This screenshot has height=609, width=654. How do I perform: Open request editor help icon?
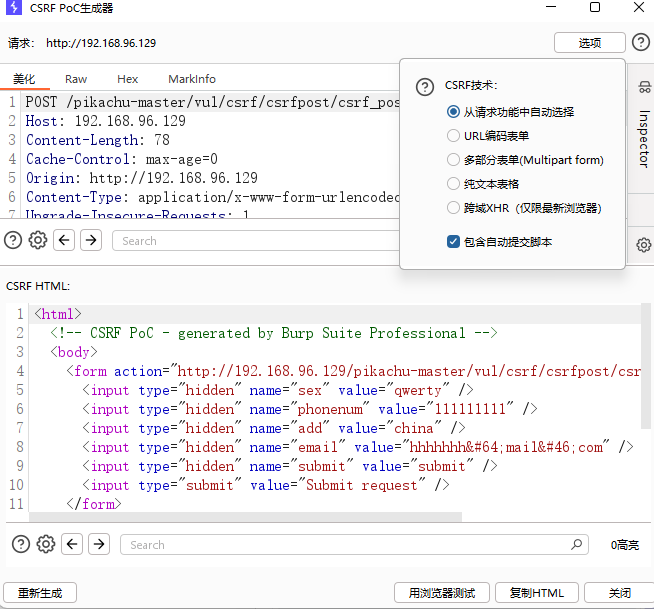pyautogui.click(x=13, y=240)
